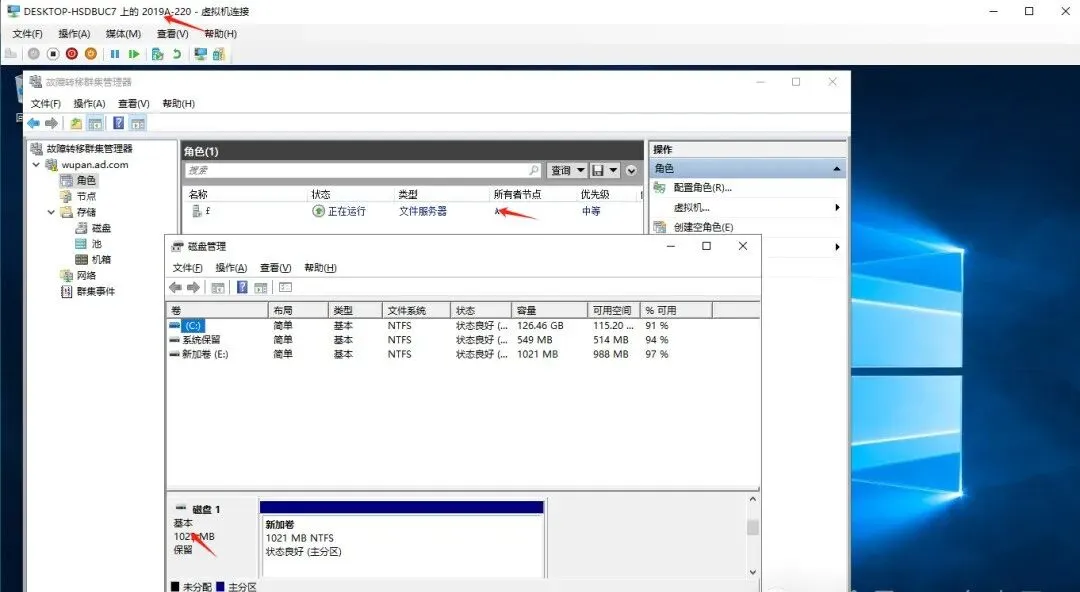This screenshot has width=1080, height=592.
Task: Resume the VM via green start icon
Action: (x=135, y=54)
